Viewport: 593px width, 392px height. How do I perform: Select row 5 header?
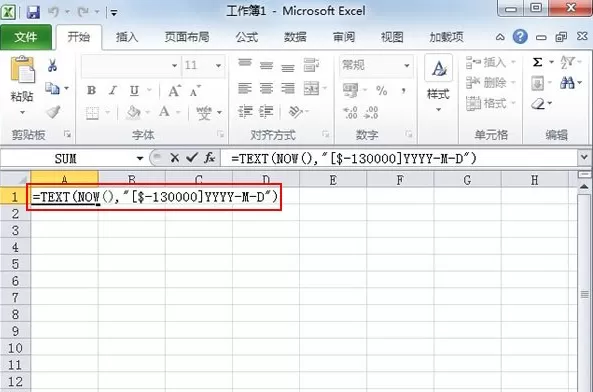[x=15, y=264]
